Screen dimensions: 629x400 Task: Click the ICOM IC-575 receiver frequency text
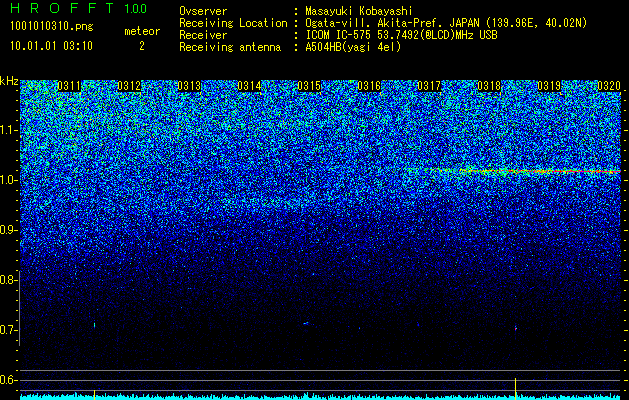click(401, 35)
